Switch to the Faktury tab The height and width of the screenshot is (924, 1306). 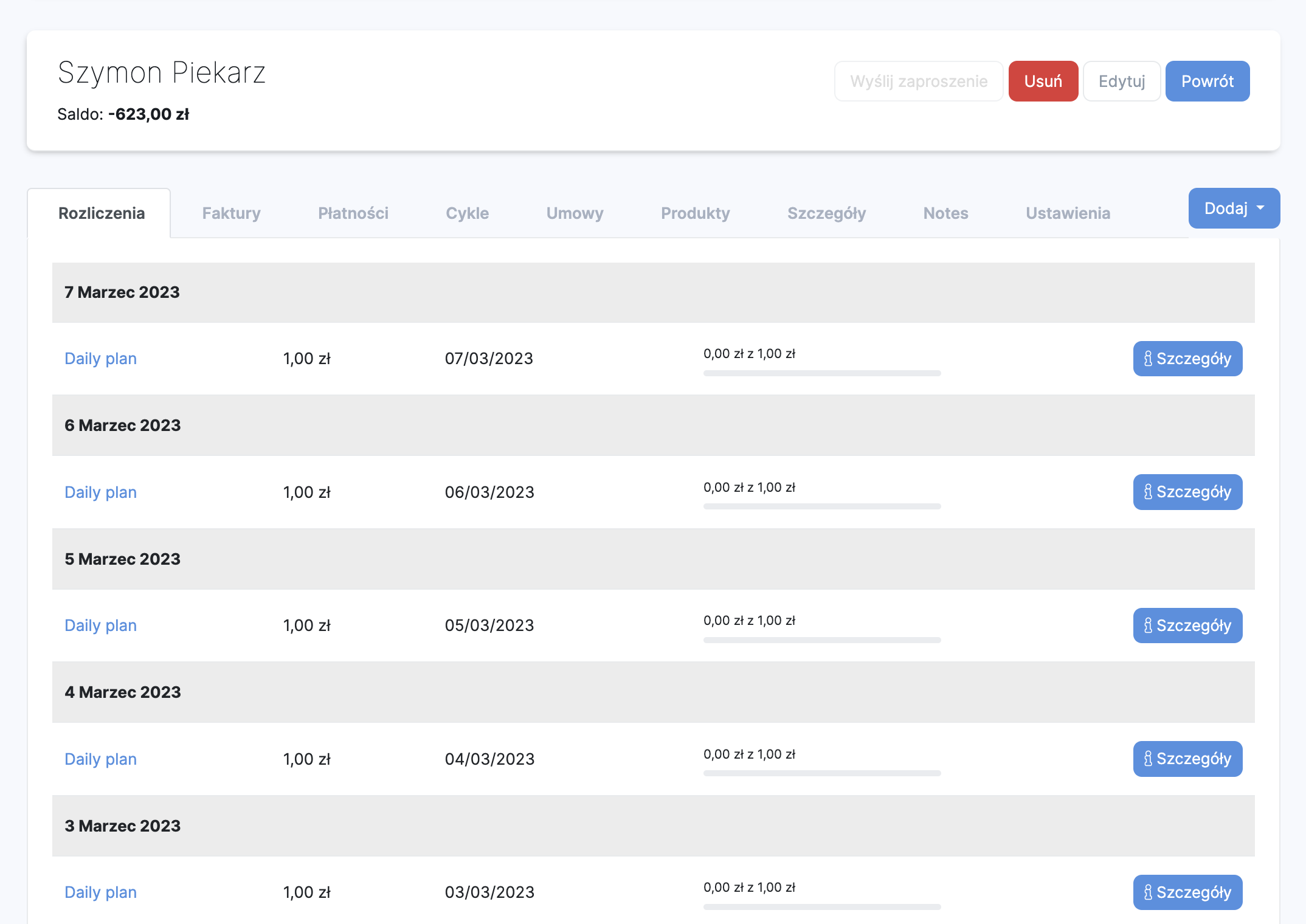(x=231, y=213)
